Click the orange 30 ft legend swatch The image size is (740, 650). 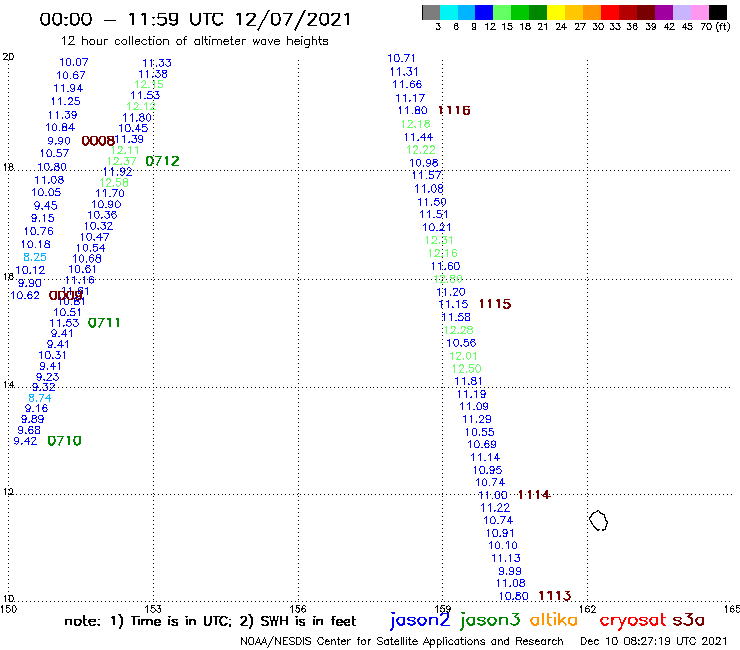coord(592,12)
